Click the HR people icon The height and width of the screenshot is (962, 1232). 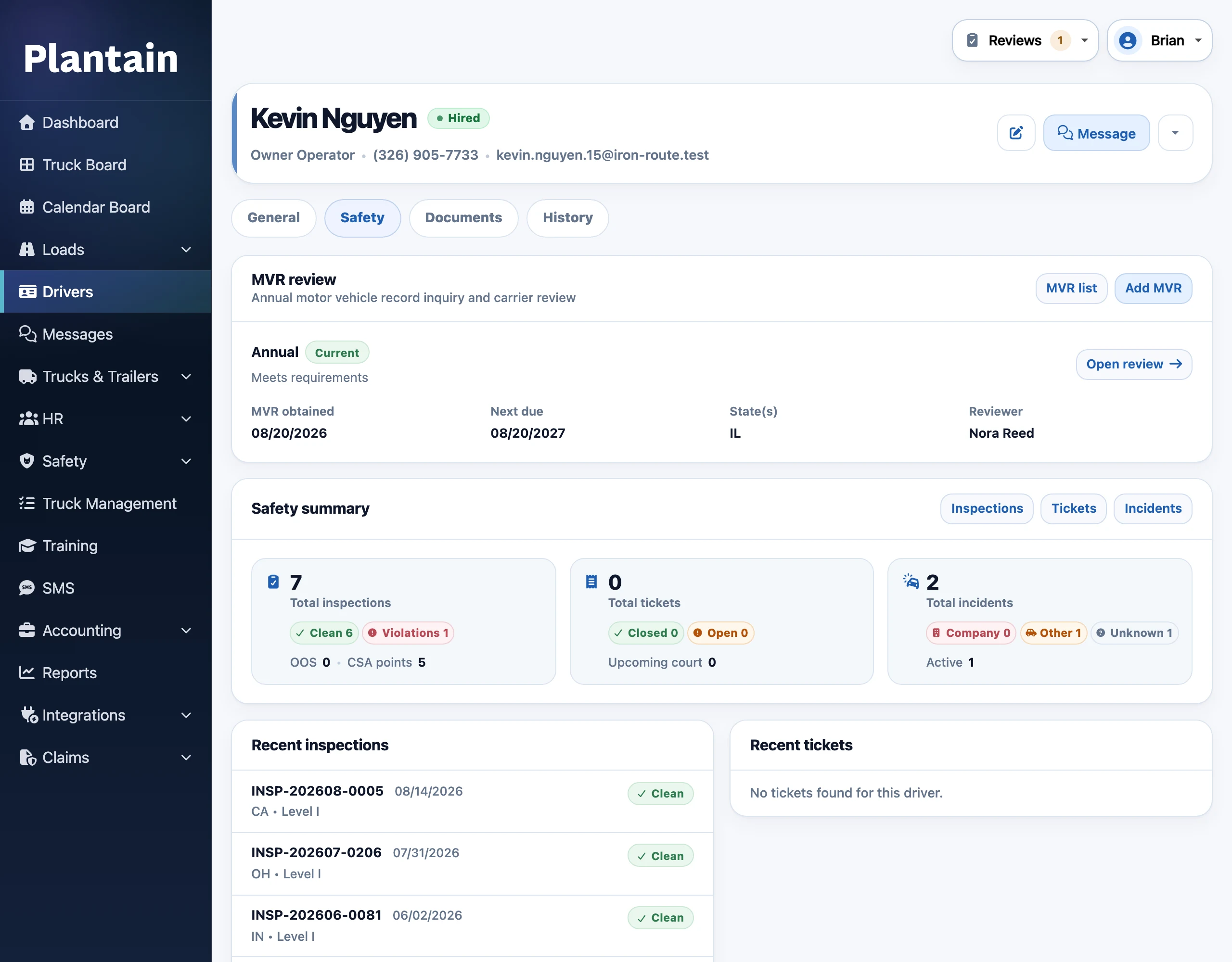click(x=28, y=418)
